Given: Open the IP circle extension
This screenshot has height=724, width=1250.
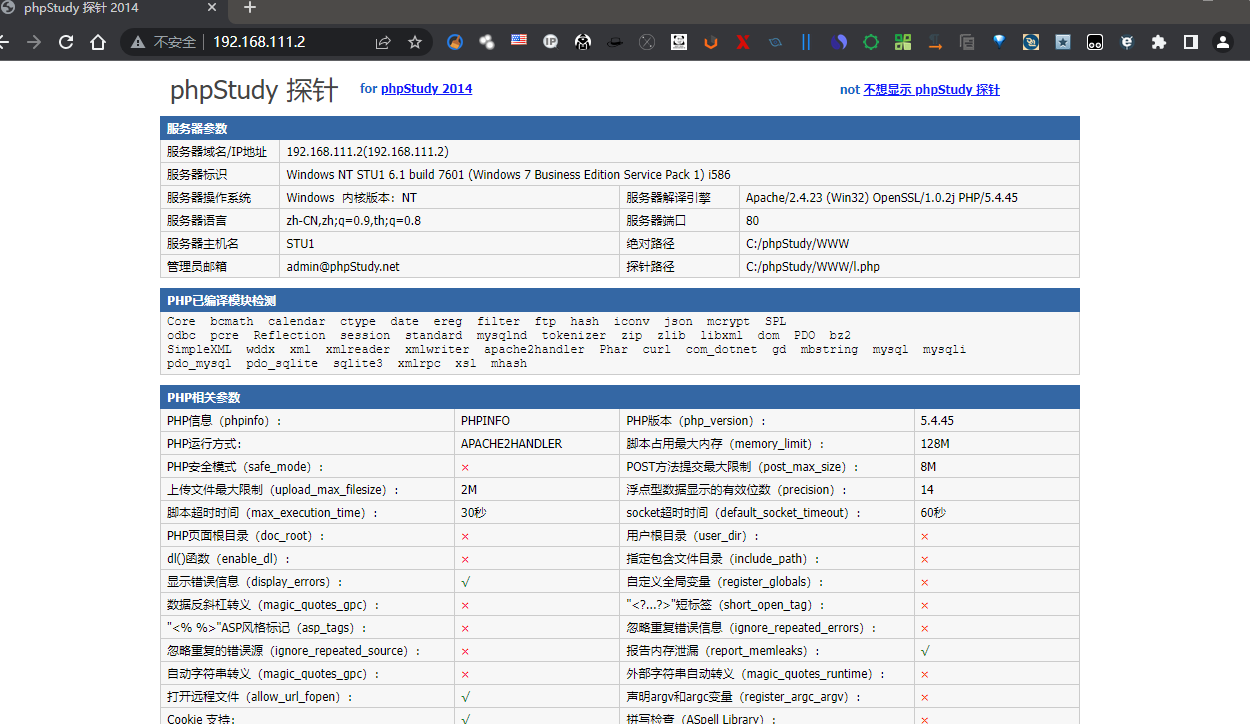Looking at the screenshot, I should (551, 42).
